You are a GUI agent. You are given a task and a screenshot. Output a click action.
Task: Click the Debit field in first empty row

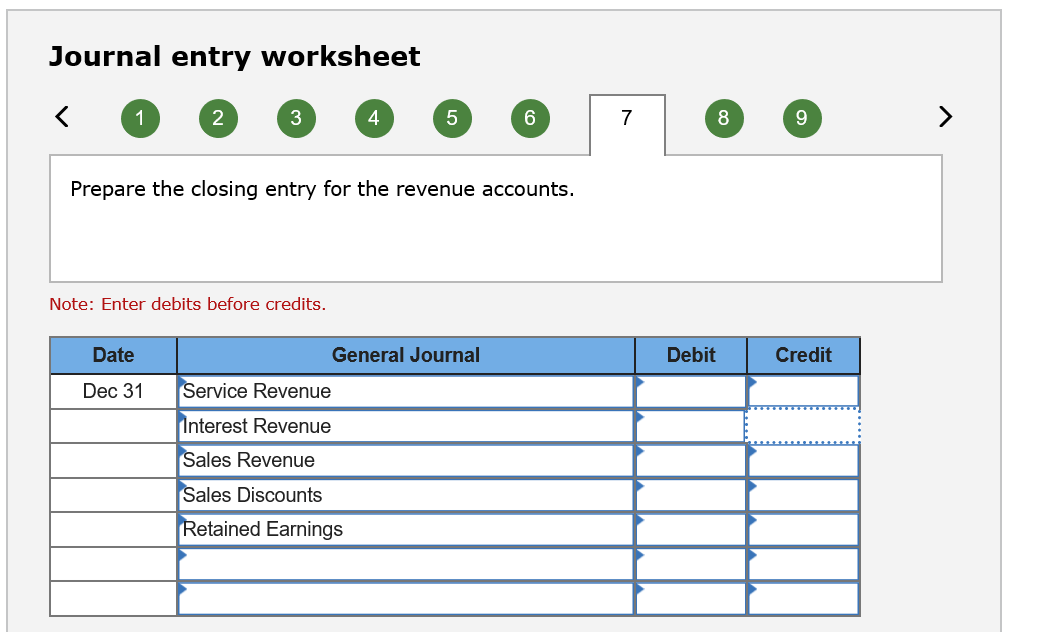(691, 564)
